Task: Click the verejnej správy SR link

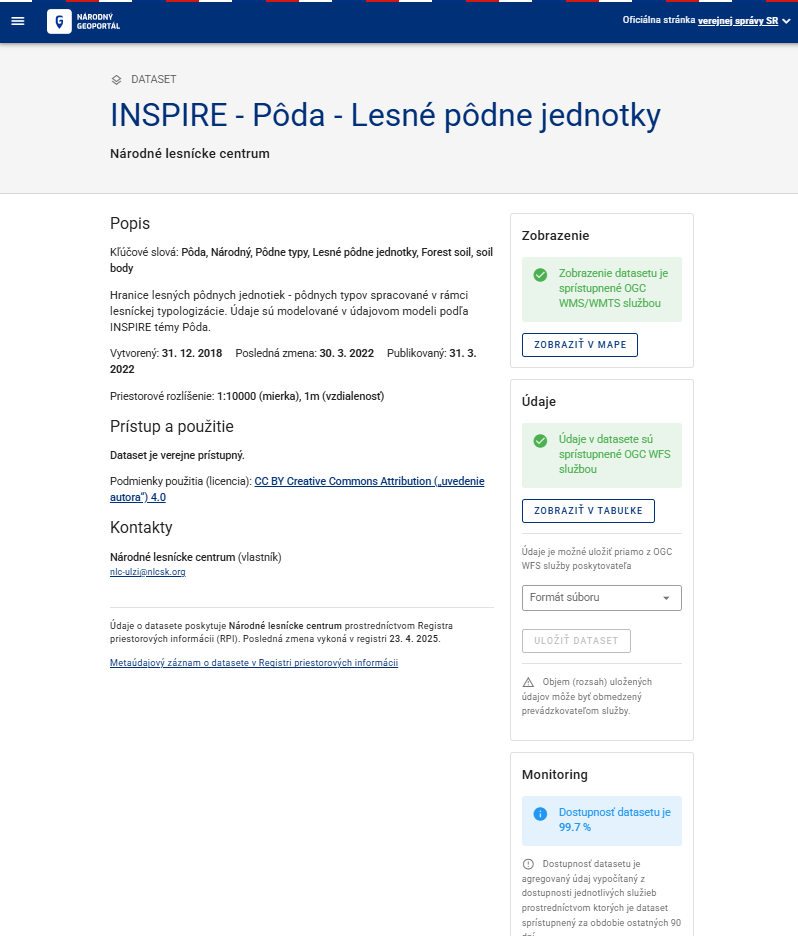Action: pos(738,20)
